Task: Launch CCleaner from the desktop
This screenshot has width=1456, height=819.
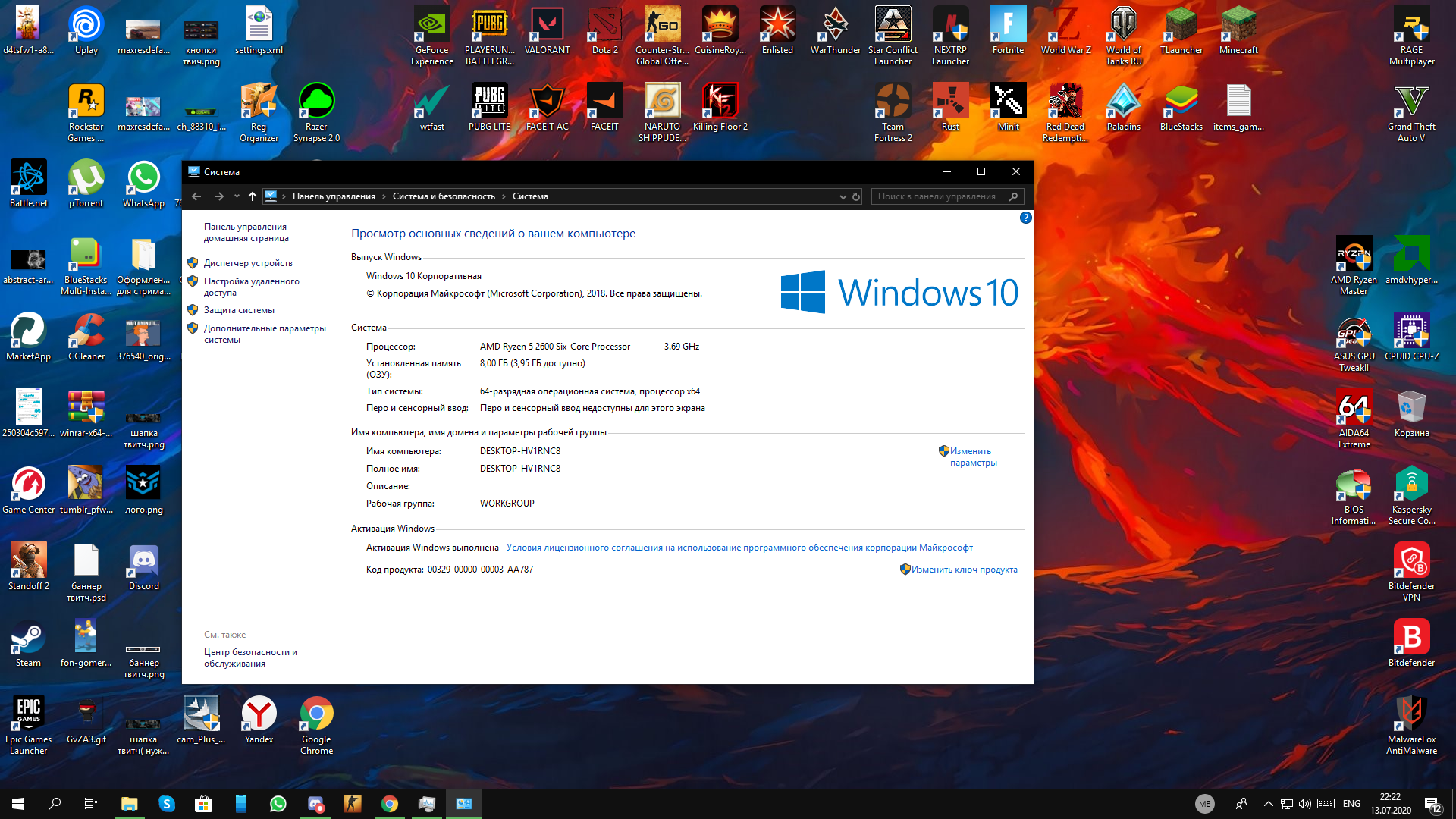Action: 86,337
